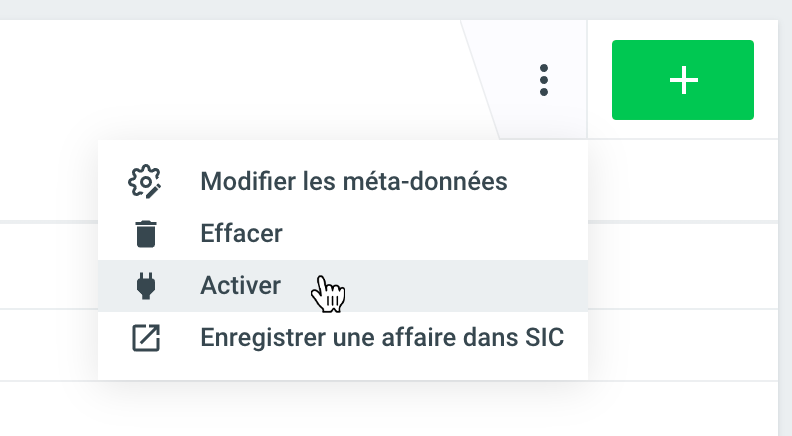Click the green plus add button
792x436 pixels.
point(683,80)
